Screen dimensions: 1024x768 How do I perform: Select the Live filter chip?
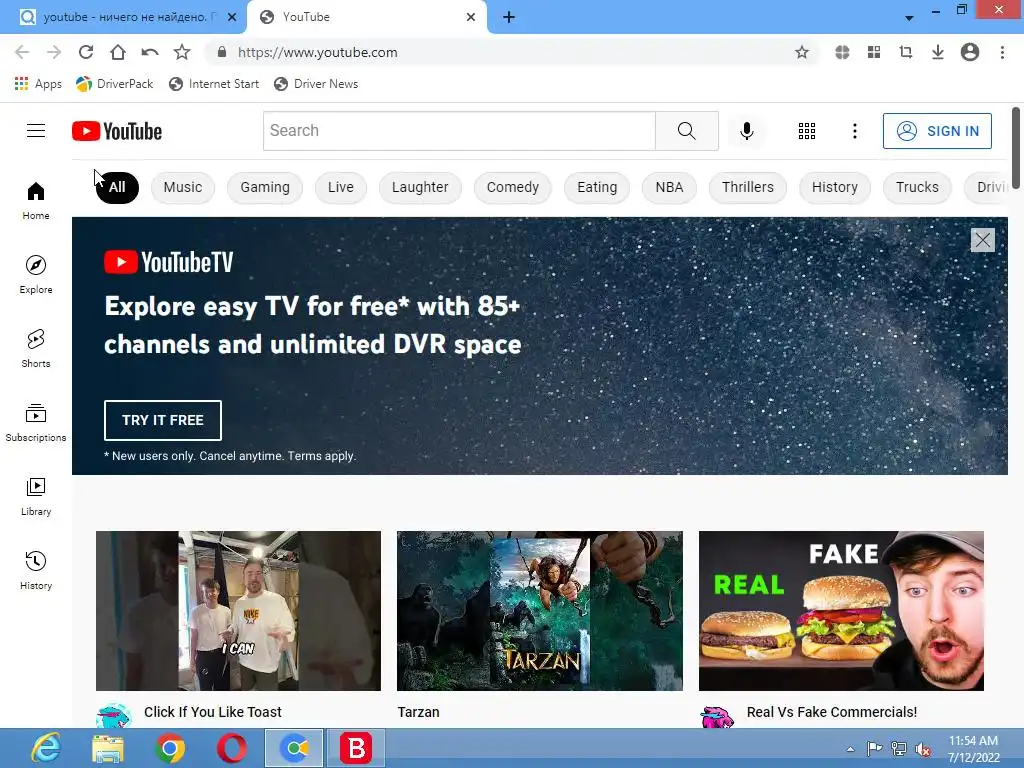click(x=341, y=187)
